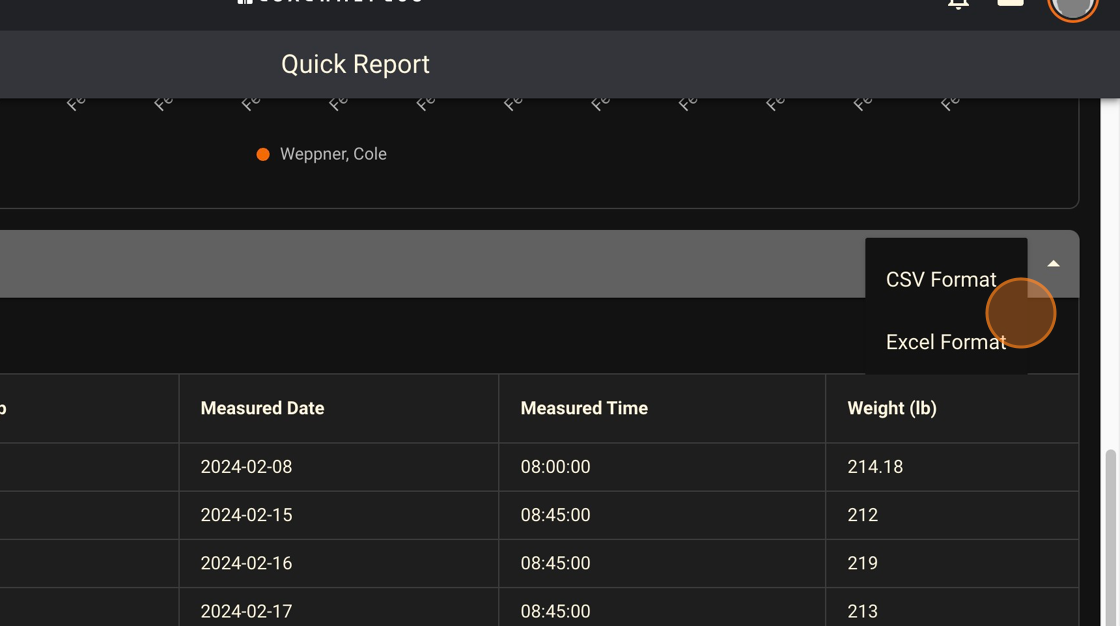This screenshot has height=626, width=1120.
Task: Click the 08:45:00 time on the second row
Action: point(554,515)
